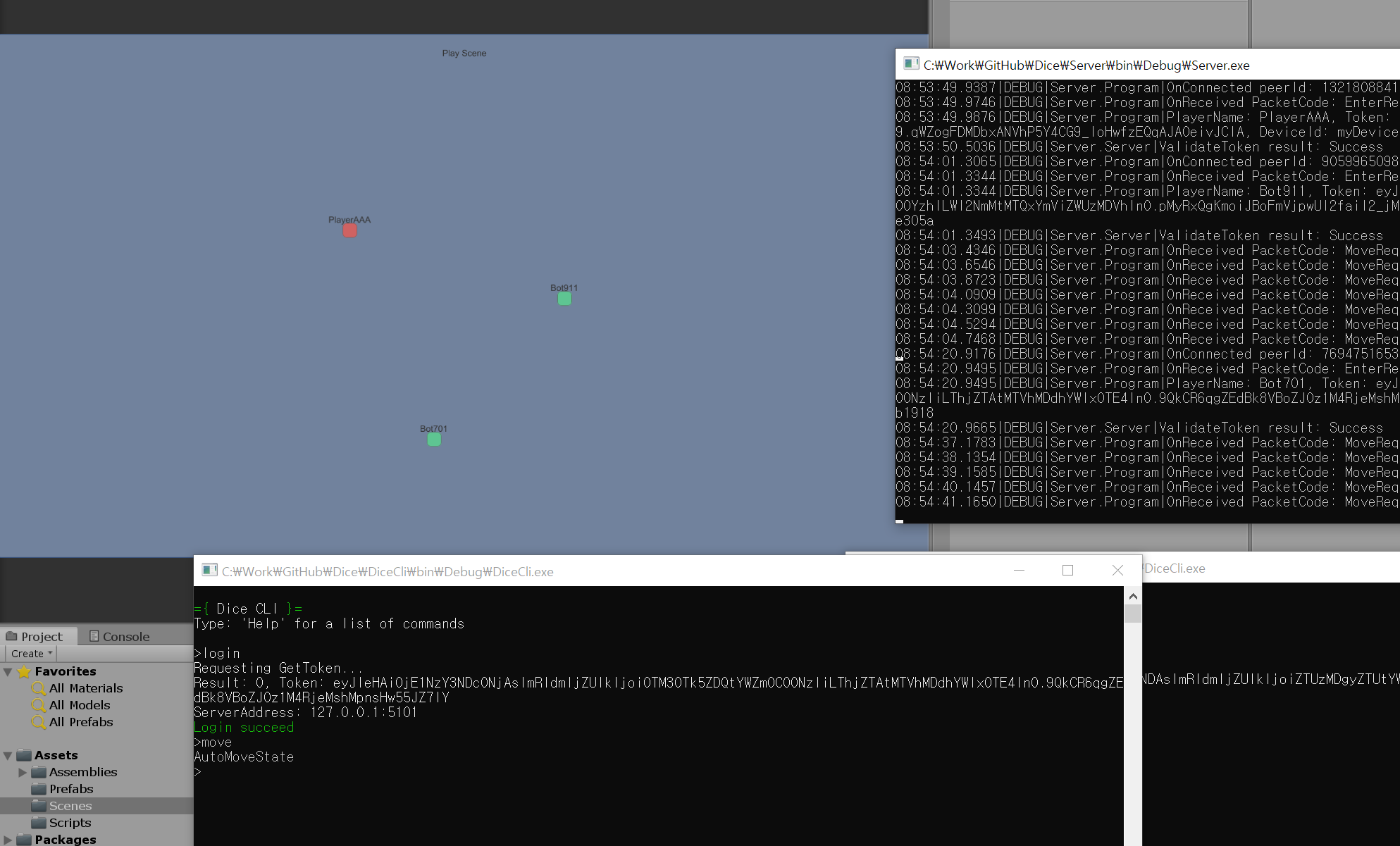The width and height of the screenshot is (1400, 846).
Task: Click the green Bot701 square
Action: 434,440
